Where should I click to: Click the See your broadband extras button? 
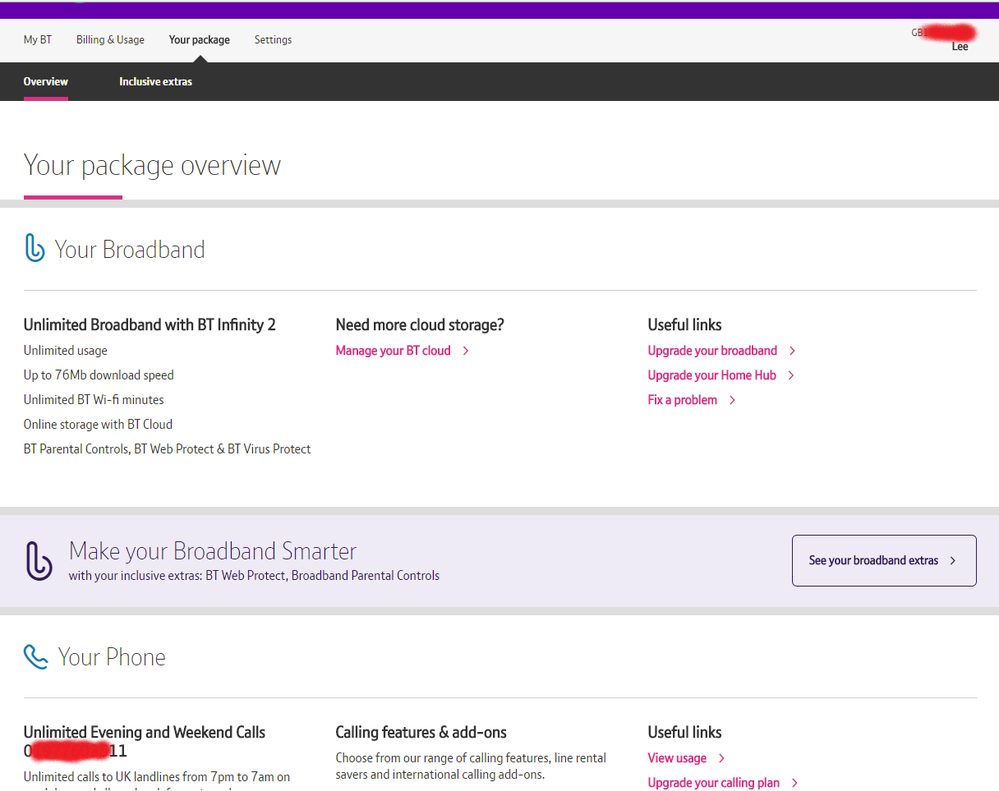(x=884, y=560)
